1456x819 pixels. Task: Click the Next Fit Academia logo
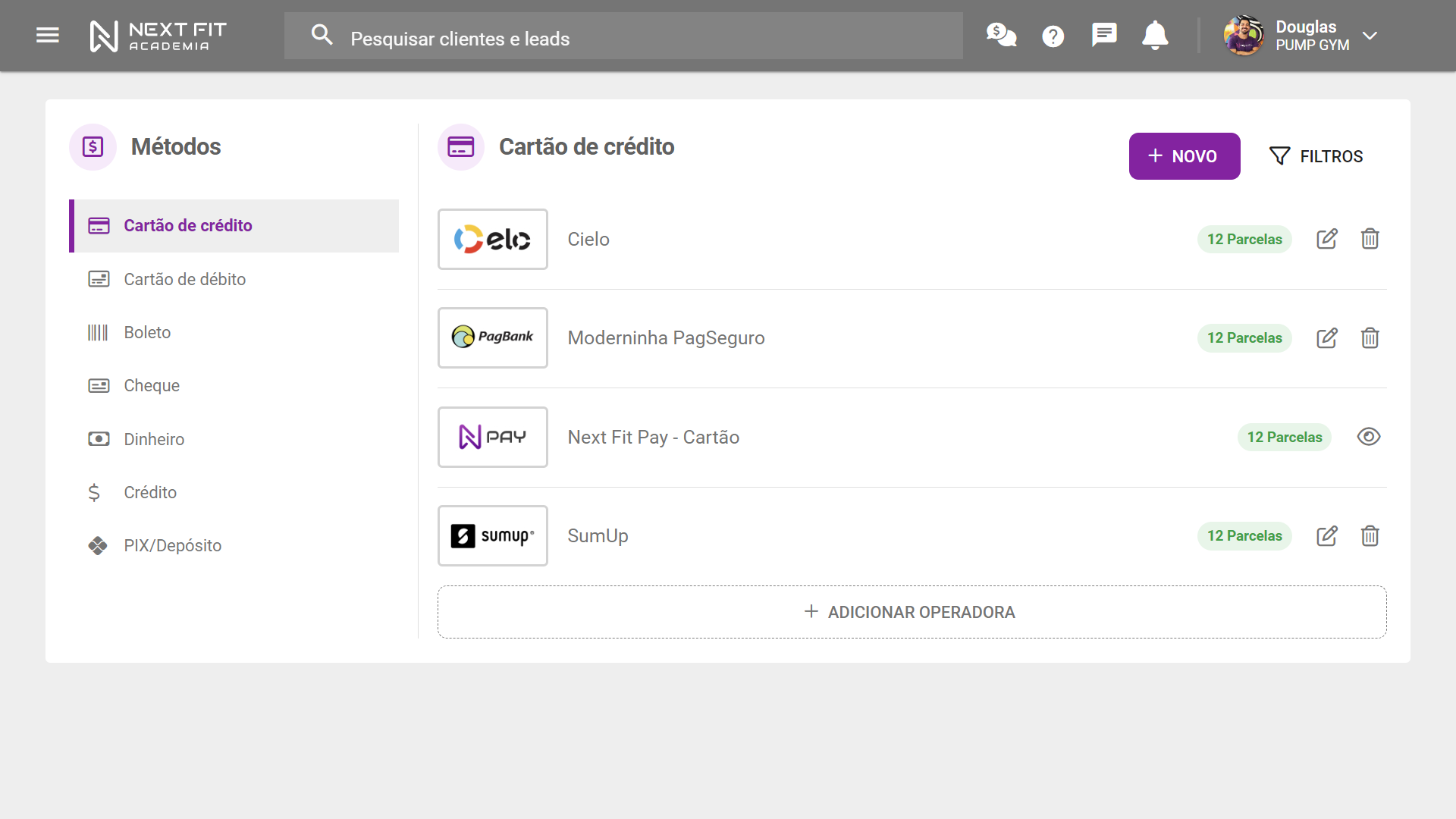coord(158,36)
